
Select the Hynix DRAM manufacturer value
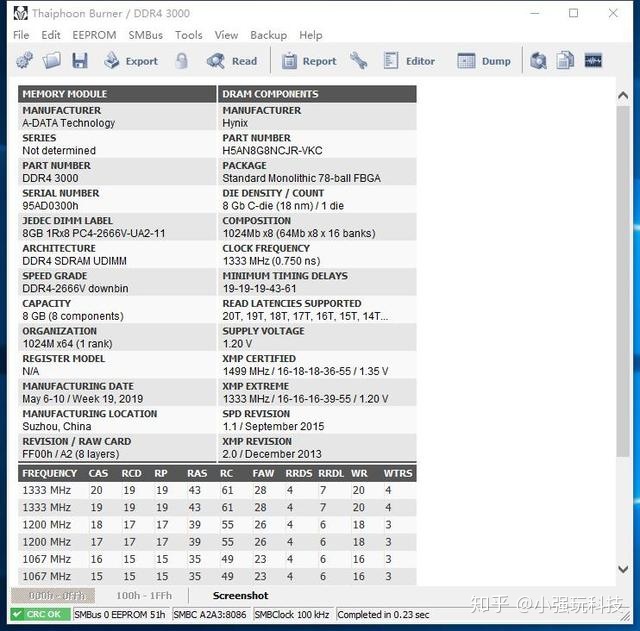click(235, 123)
